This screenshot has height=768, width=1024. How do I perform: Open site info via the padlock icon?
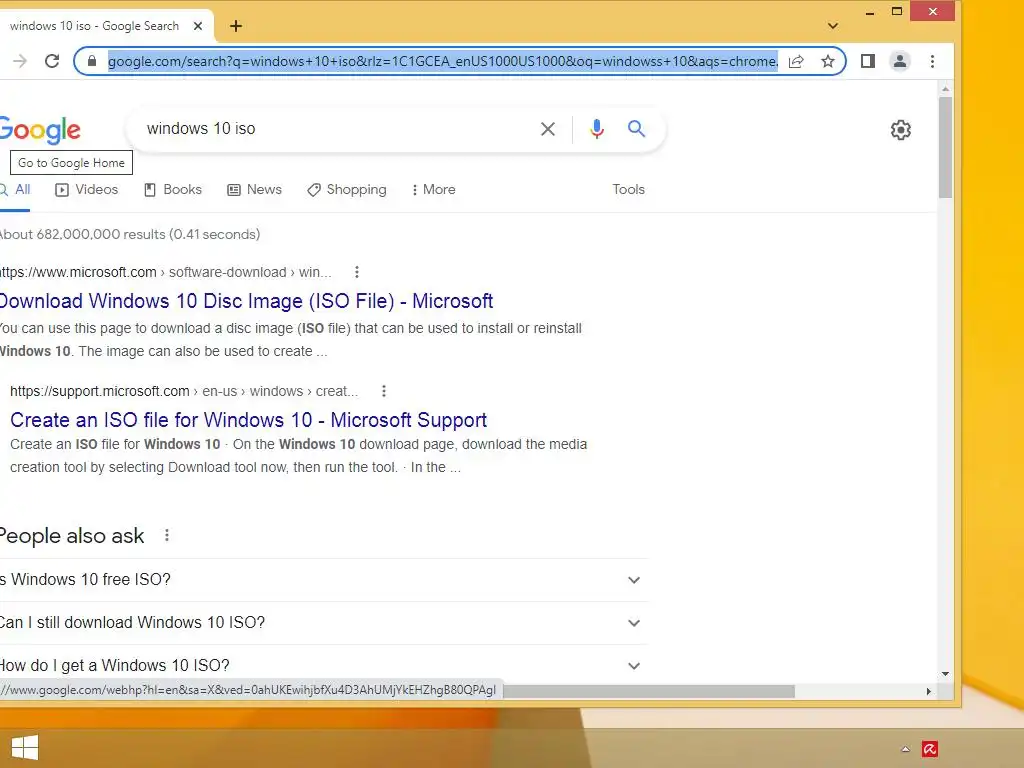click(x=92, y=61)
